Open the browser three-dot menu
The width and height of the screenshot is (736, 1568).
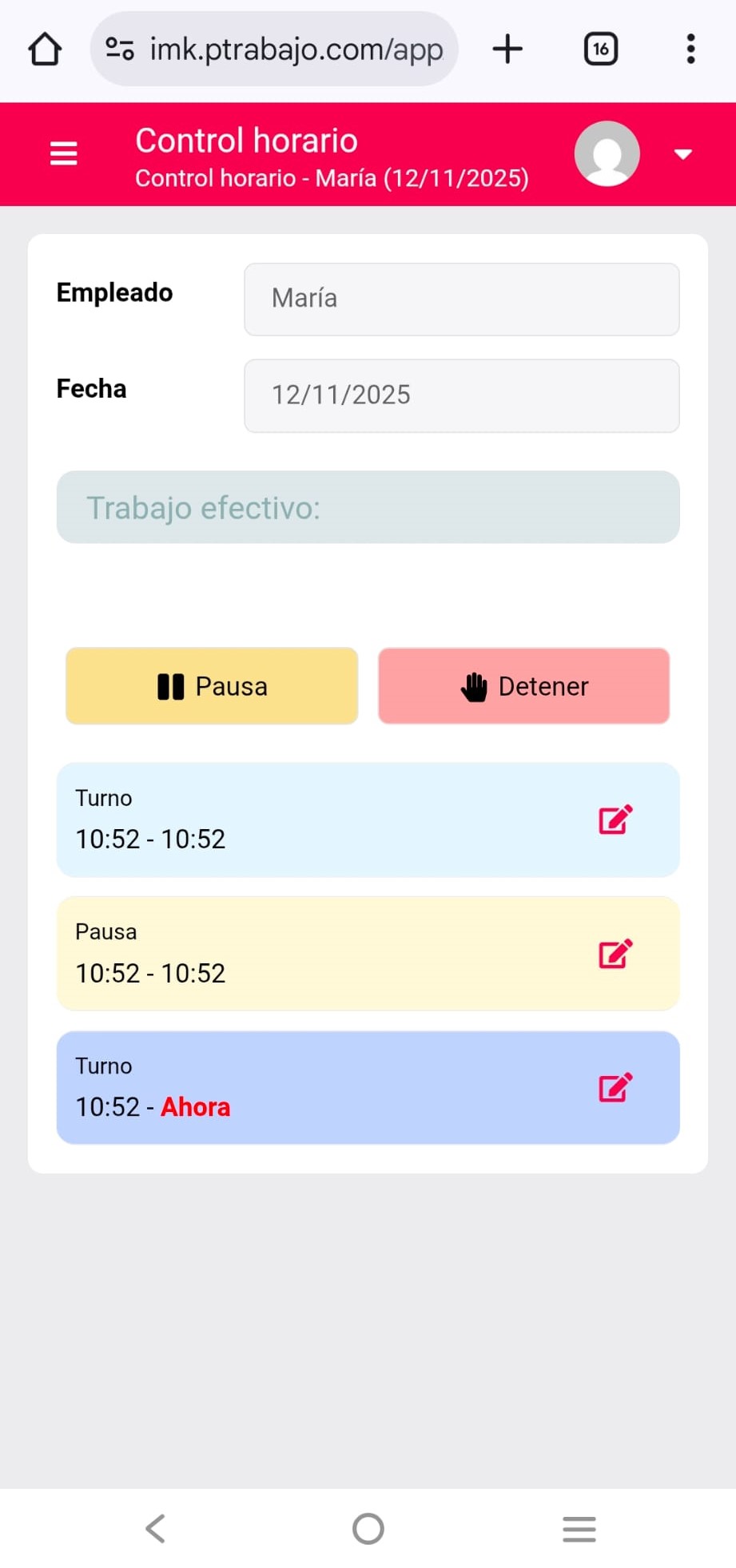pyautogui.click(x=690, y=50)
